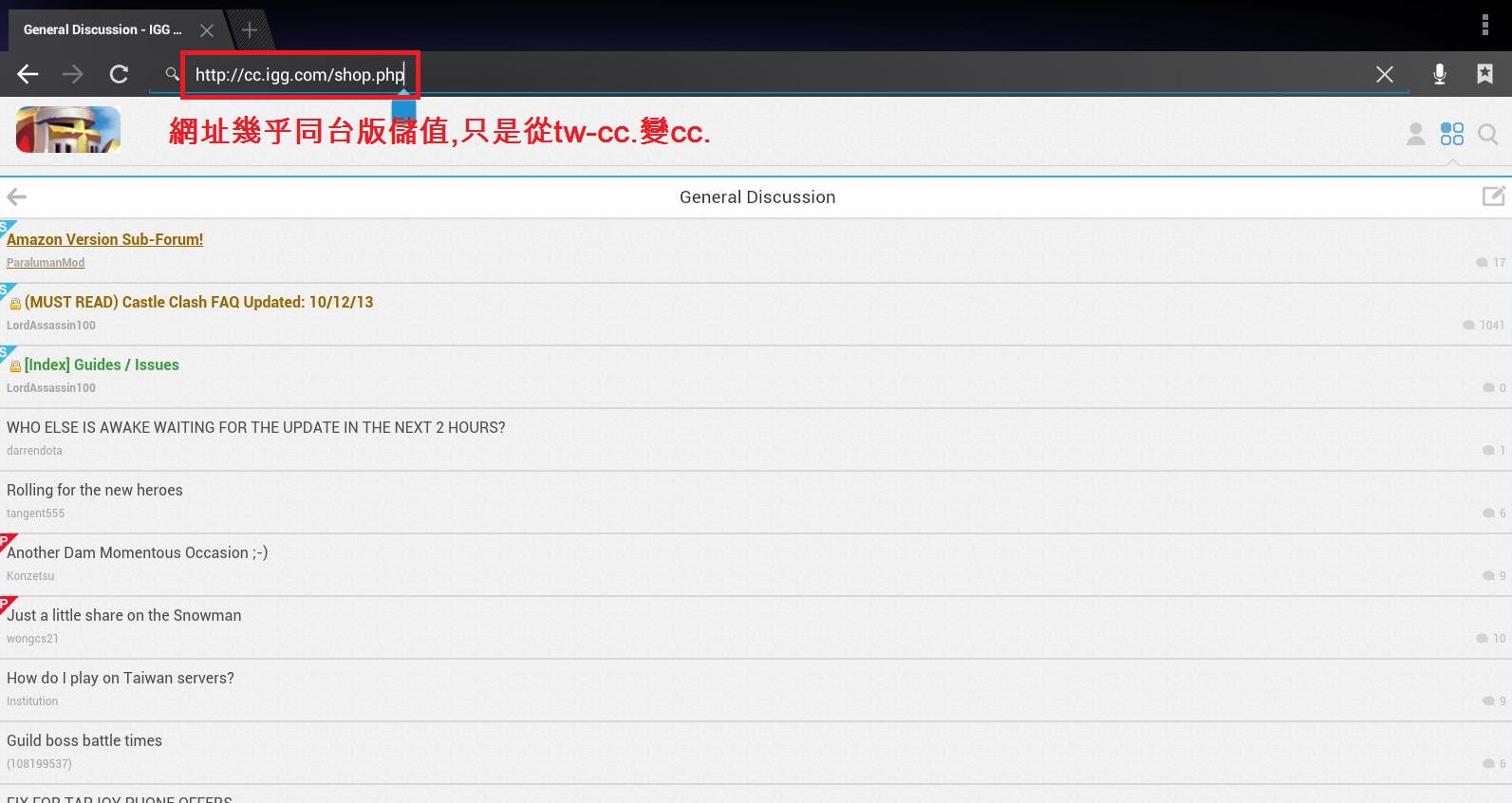Click author name darrendota
This screenshot has width=1512, height=803.
pyautogui.click(x=34, y=451)
